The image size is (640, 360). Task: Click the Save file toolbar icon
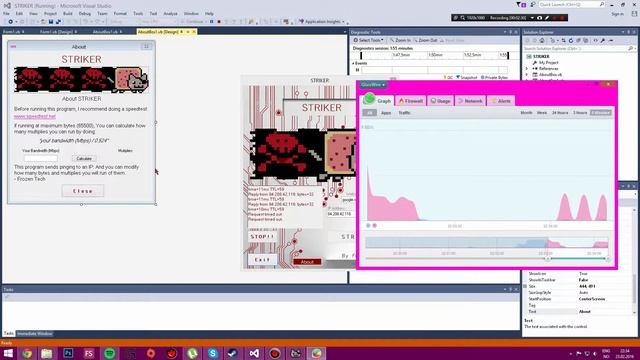point(51,22)
